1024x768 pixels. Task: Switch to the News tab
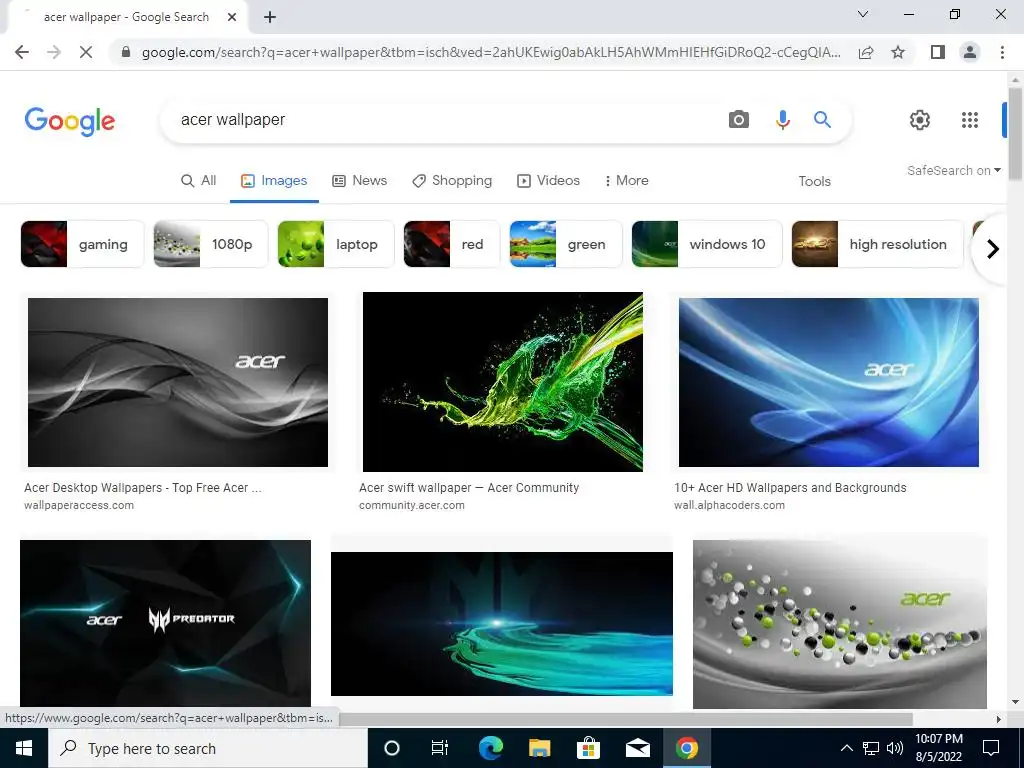[359, 181]
